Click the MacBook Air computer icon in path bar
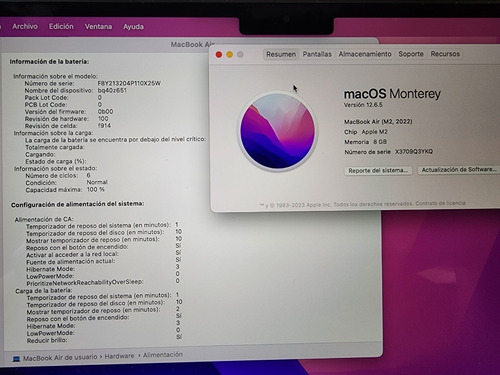500x375 pixels. 16,359
